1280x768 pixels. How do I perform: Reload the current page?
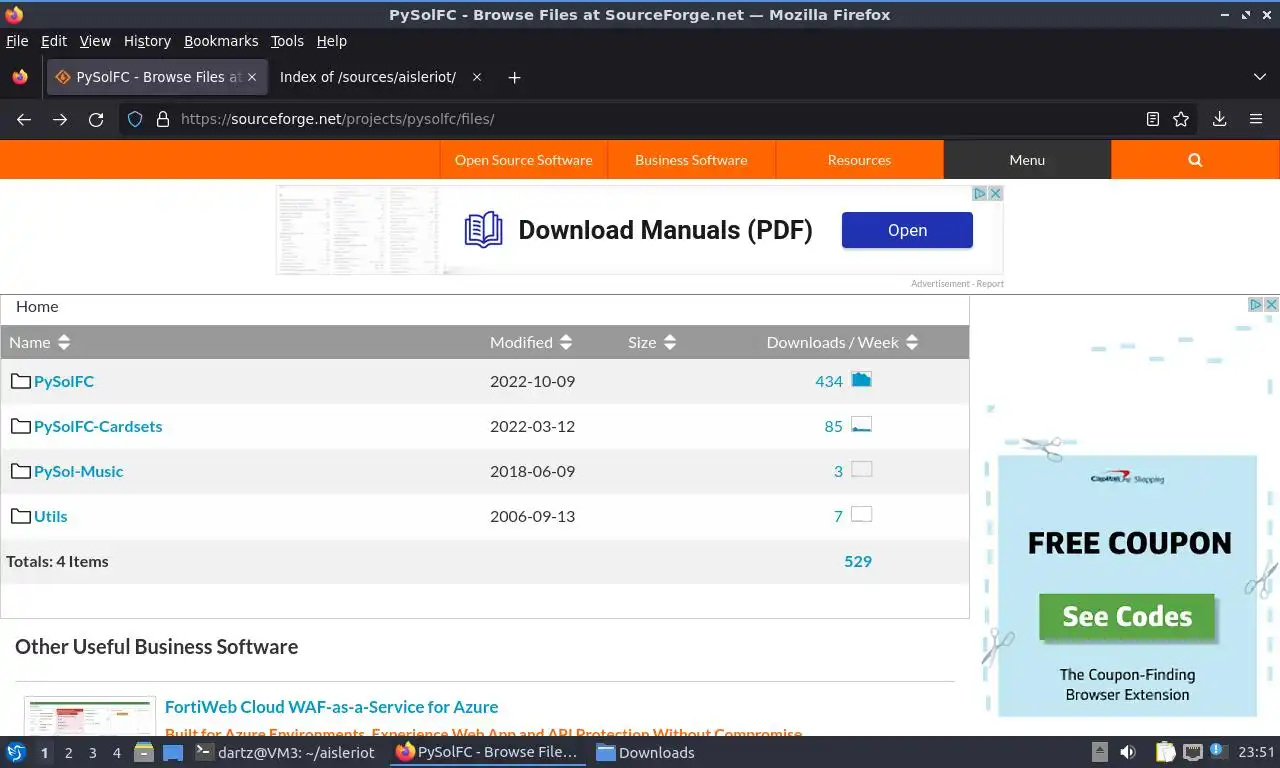[96, 119]
